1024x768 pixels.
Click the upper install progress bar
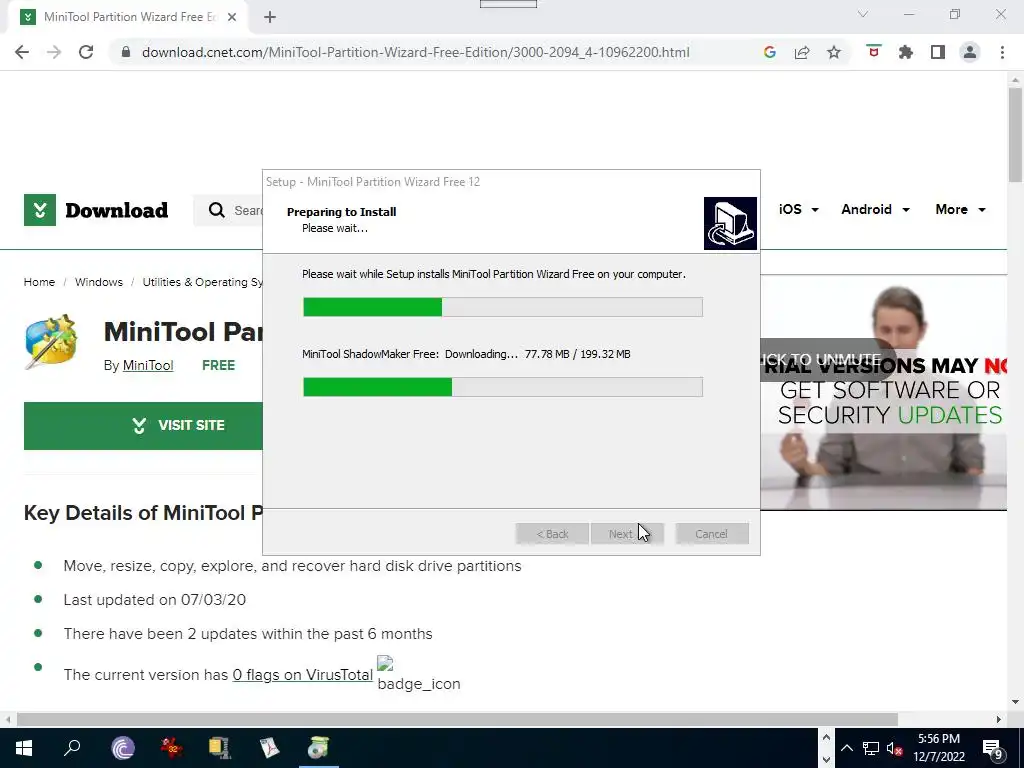point(503,307)
